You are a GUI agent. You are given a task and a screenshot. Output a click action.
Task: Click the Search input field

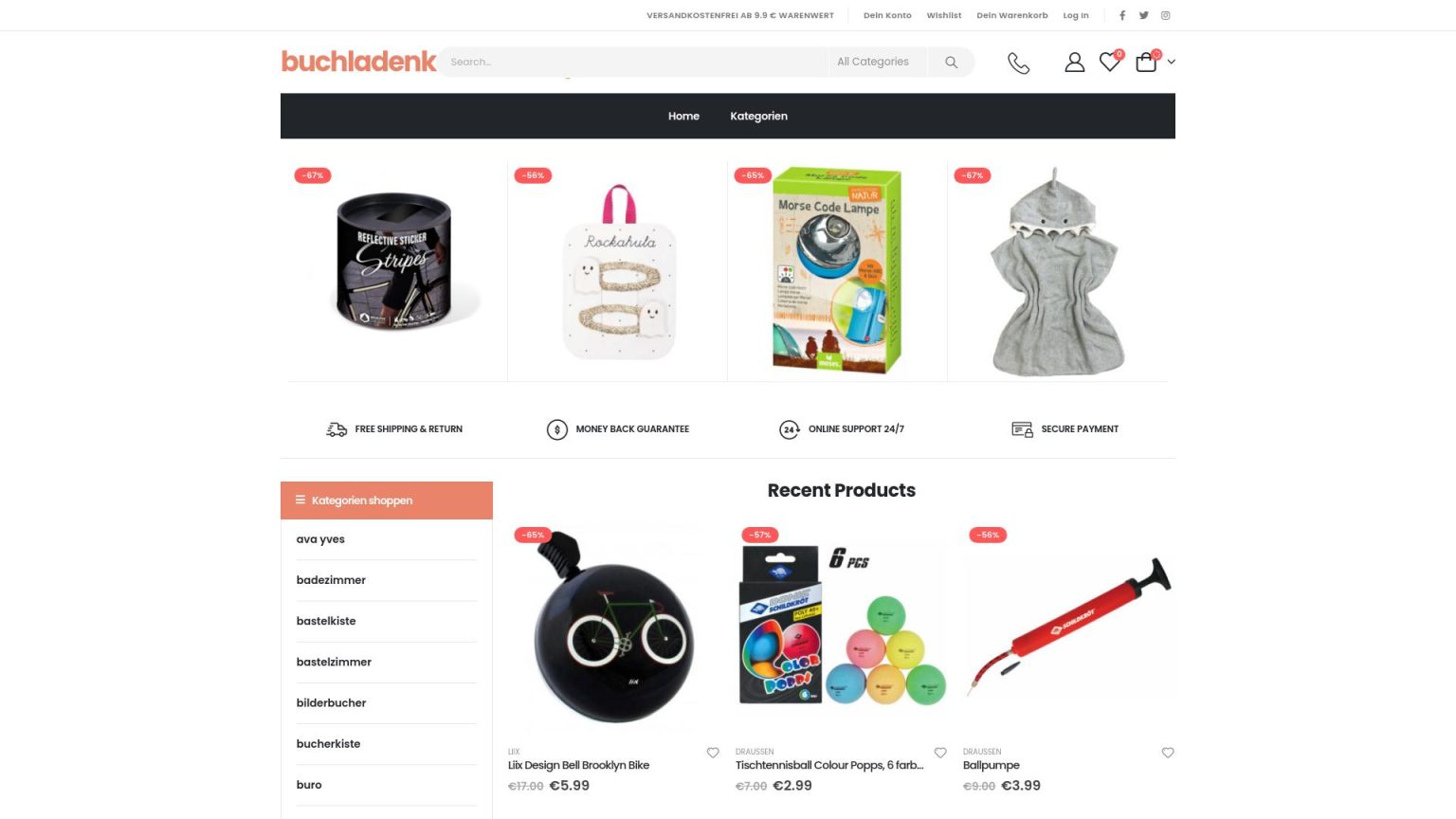[632, 62]
